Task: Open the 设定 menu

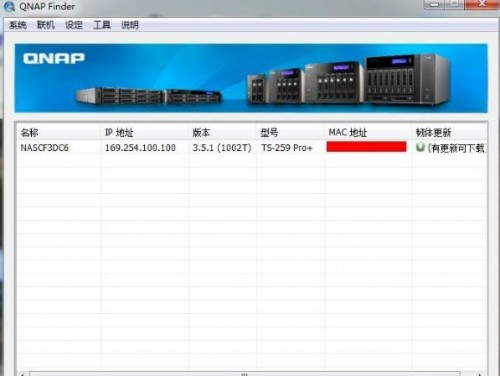Action: tap(74, 25)
